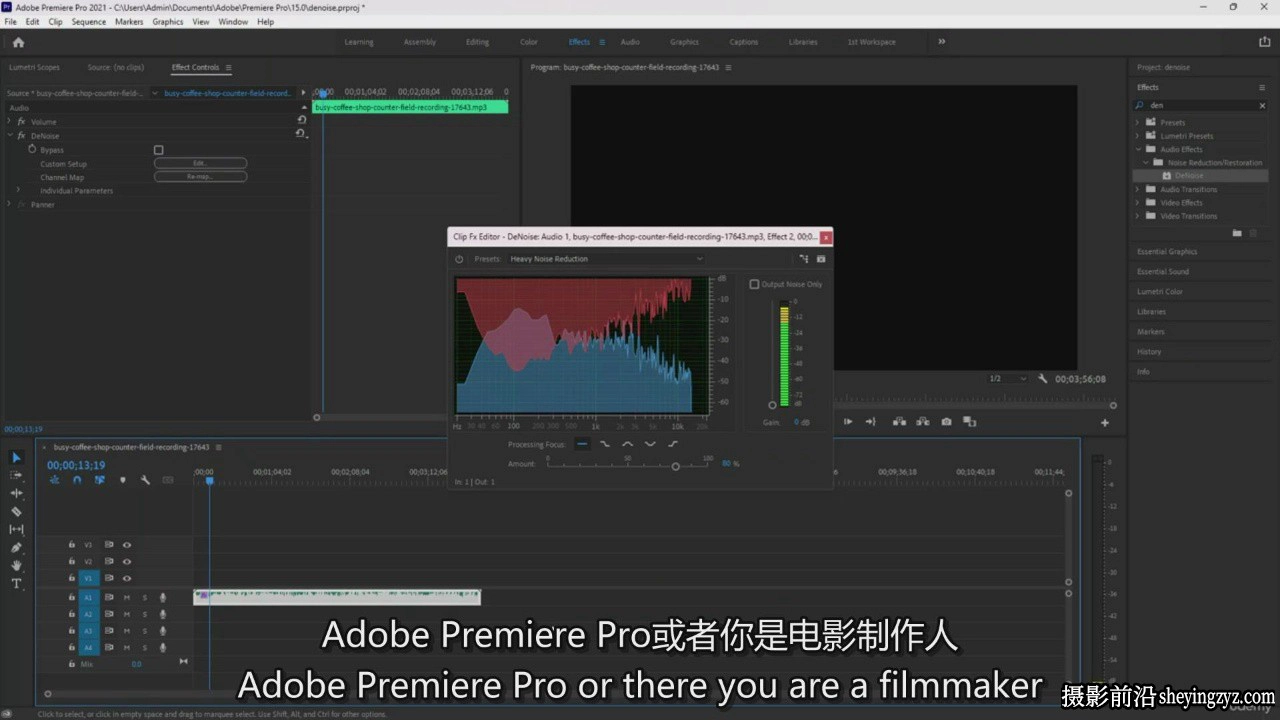The image size is (1280, 720).
Task: Open the File menu
Action: click(11, 21)
